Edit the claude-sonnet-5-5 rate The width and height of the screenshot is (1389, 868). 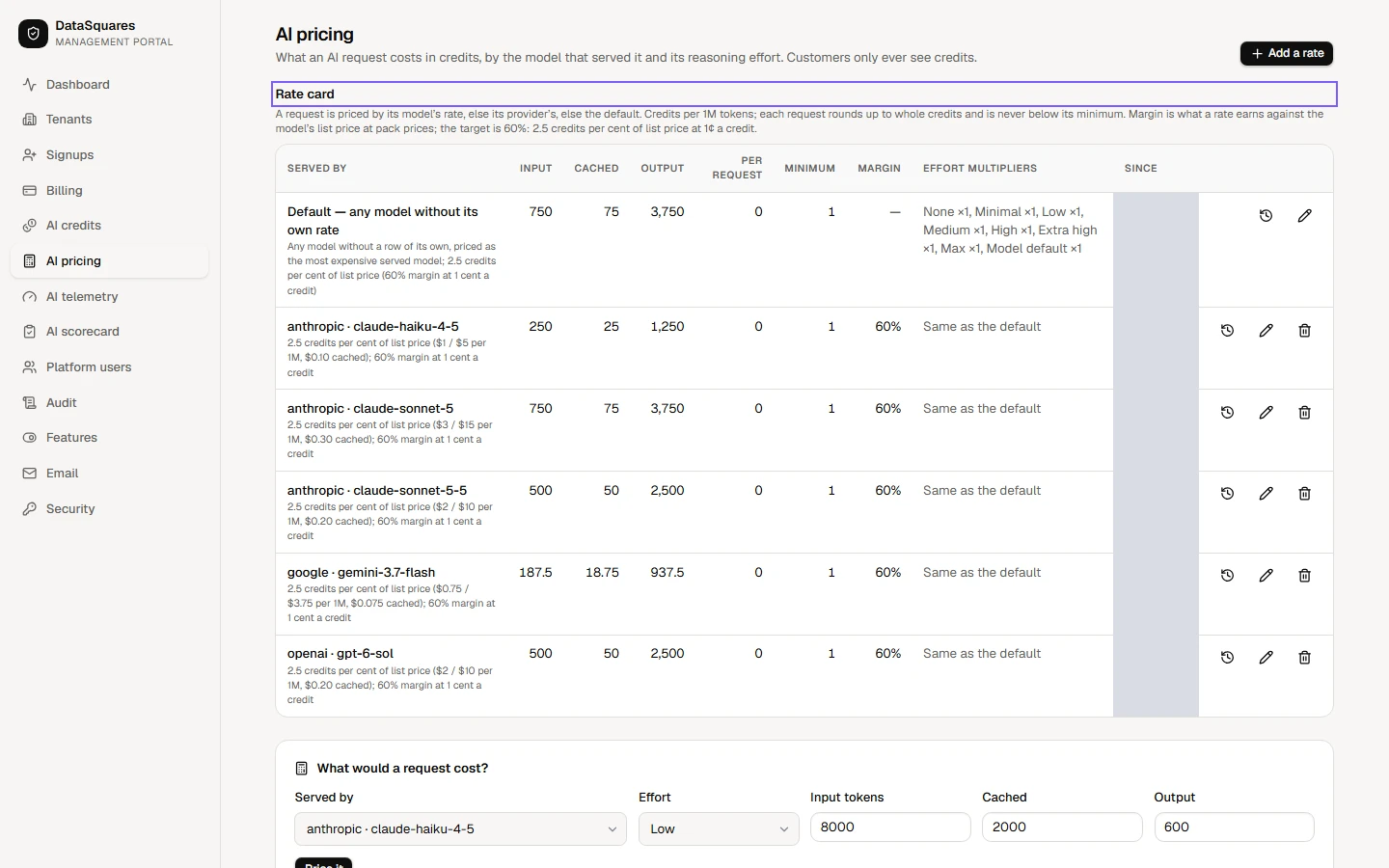[1266, 494]
